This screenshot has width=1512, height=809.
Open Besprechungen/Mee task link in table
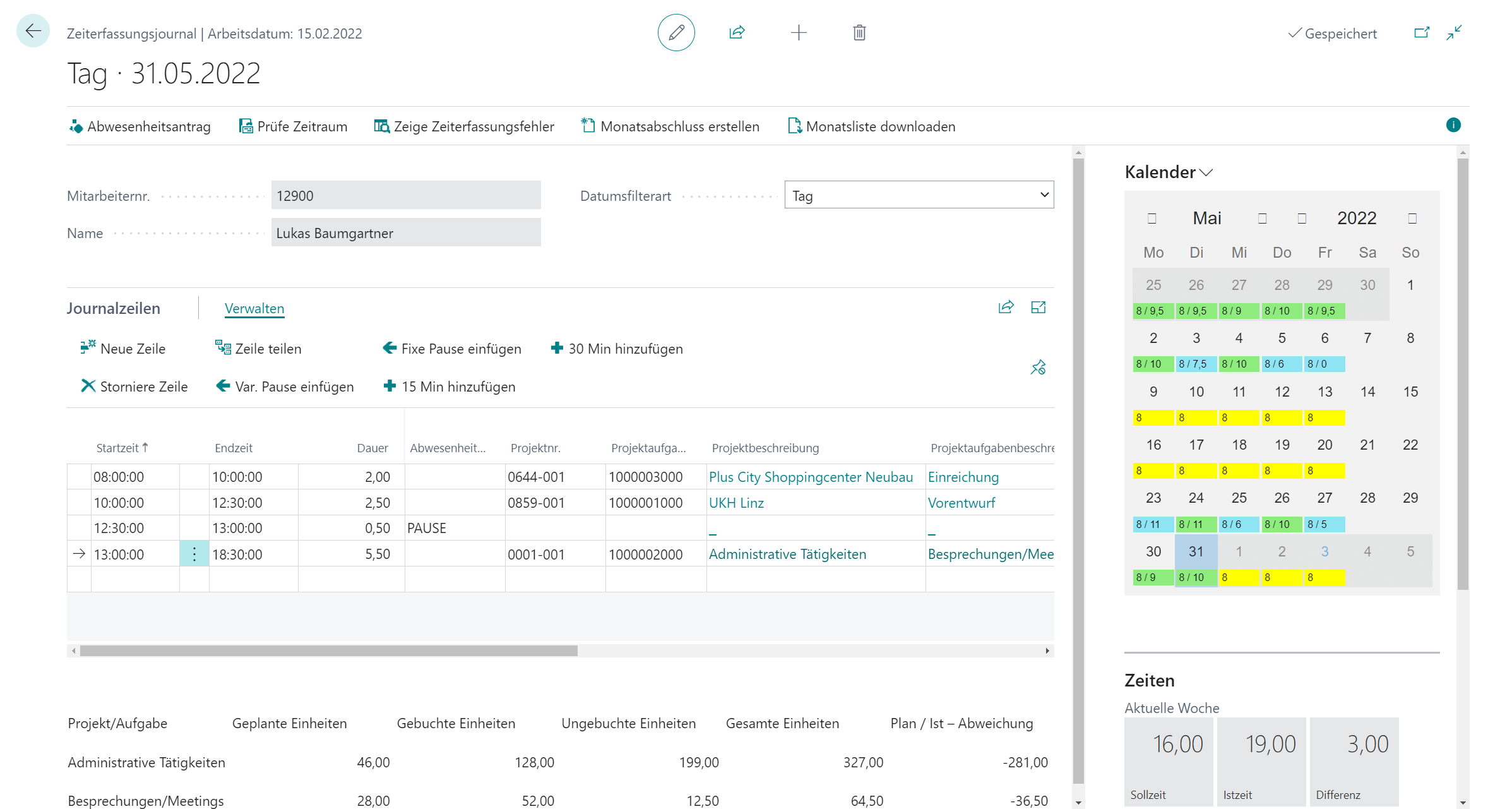pos(991,554)
